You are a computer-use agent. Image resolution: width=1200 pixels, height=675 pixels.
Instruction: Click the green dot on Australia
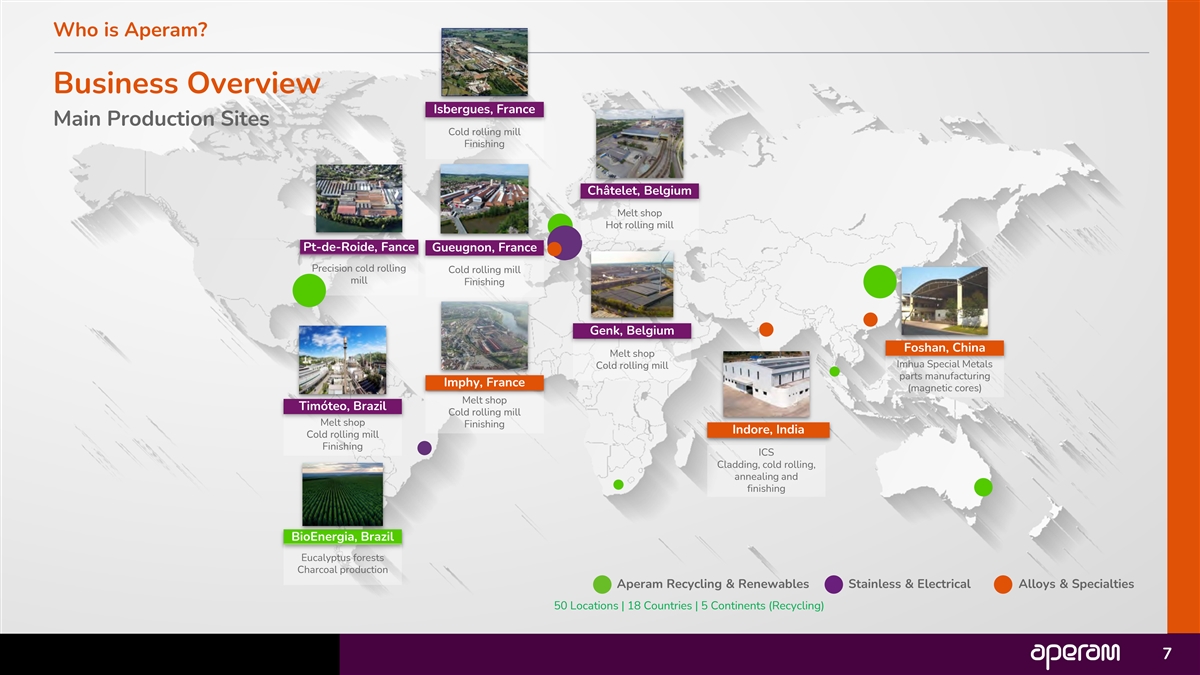coord(983,487)
